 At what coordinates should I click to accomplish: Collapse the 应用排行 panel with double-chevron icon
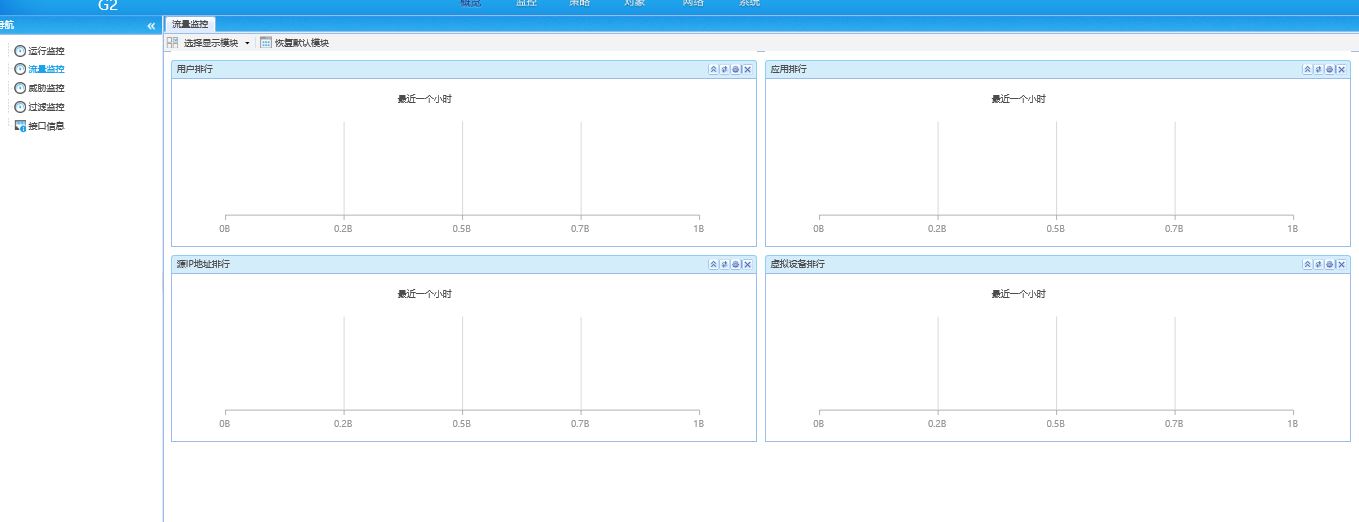pyautogui.click(x=1308, y=69)
